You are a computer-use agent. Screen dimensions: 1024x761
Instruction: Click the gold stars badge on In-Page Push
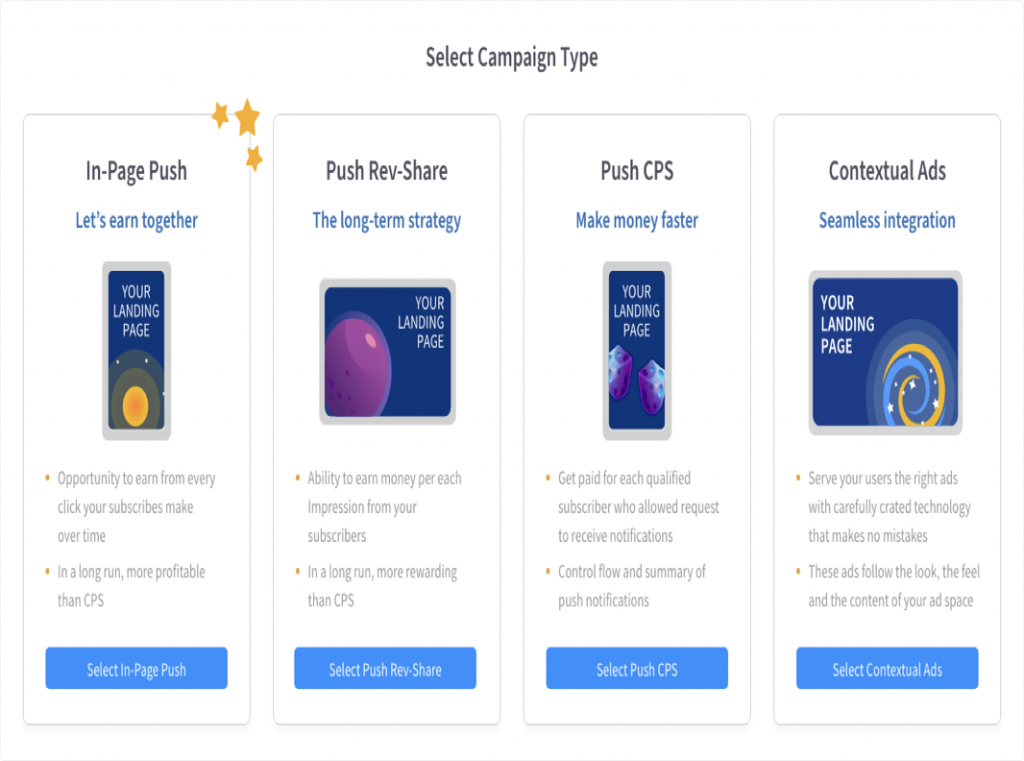[241, 129]
